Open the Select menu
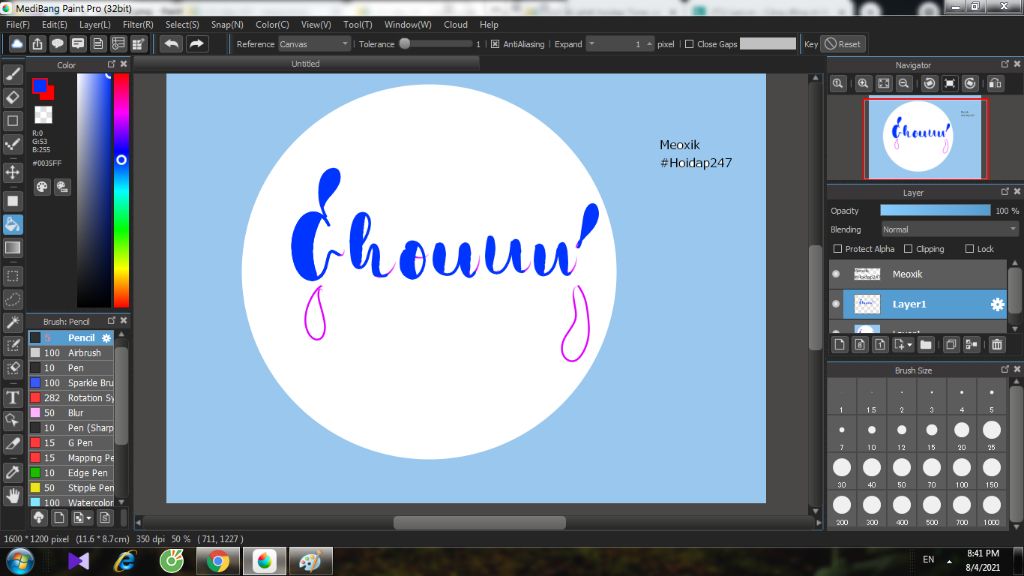Image resolution: width=1024 pixels, height=576 pixels. pos(182,24)
